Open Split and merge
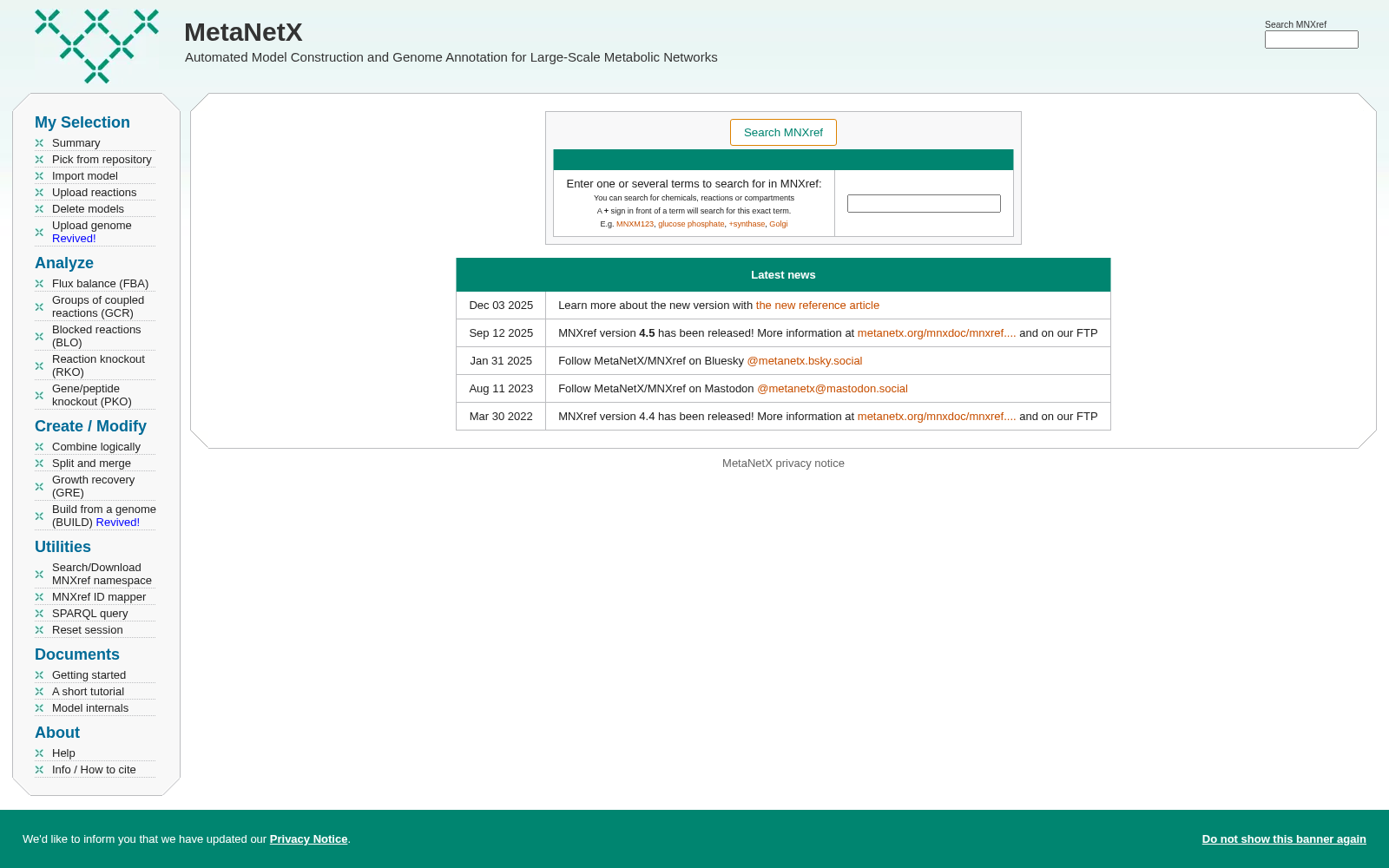 (x=91, y=464)
